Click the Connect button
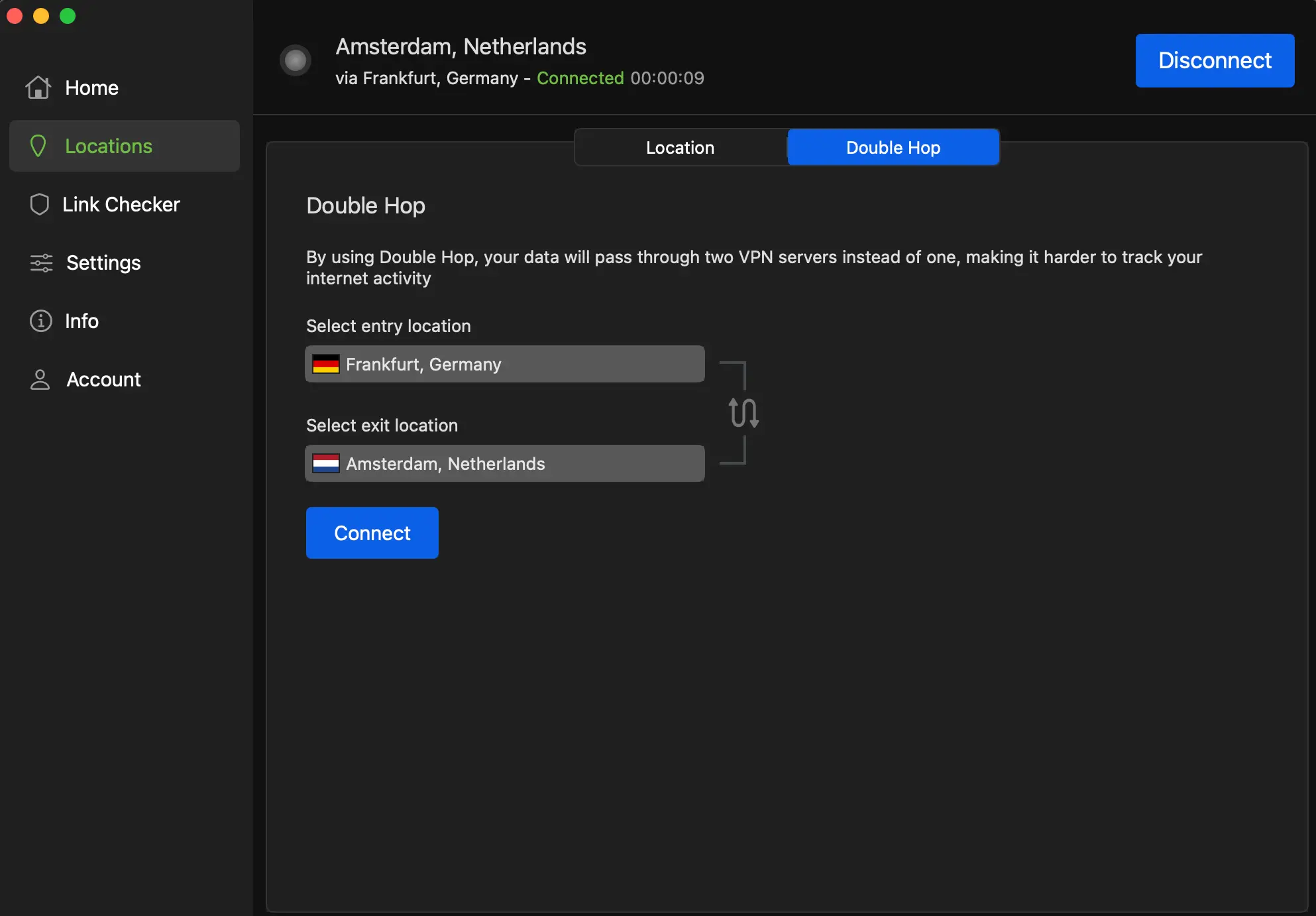This screenshot has height=916, width=1316. [372, 532]
